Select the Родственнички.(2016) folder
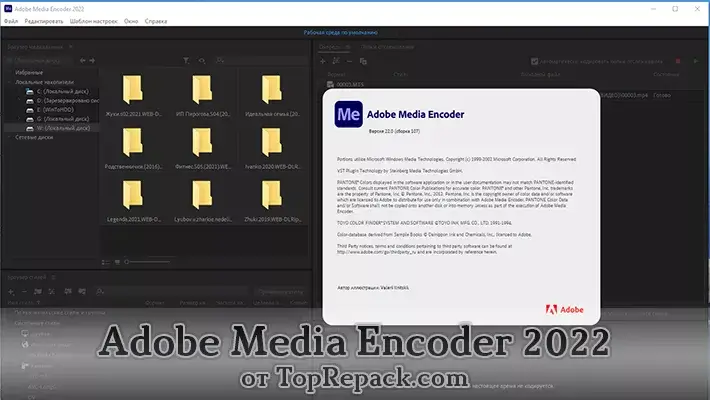 coord(133,148)
